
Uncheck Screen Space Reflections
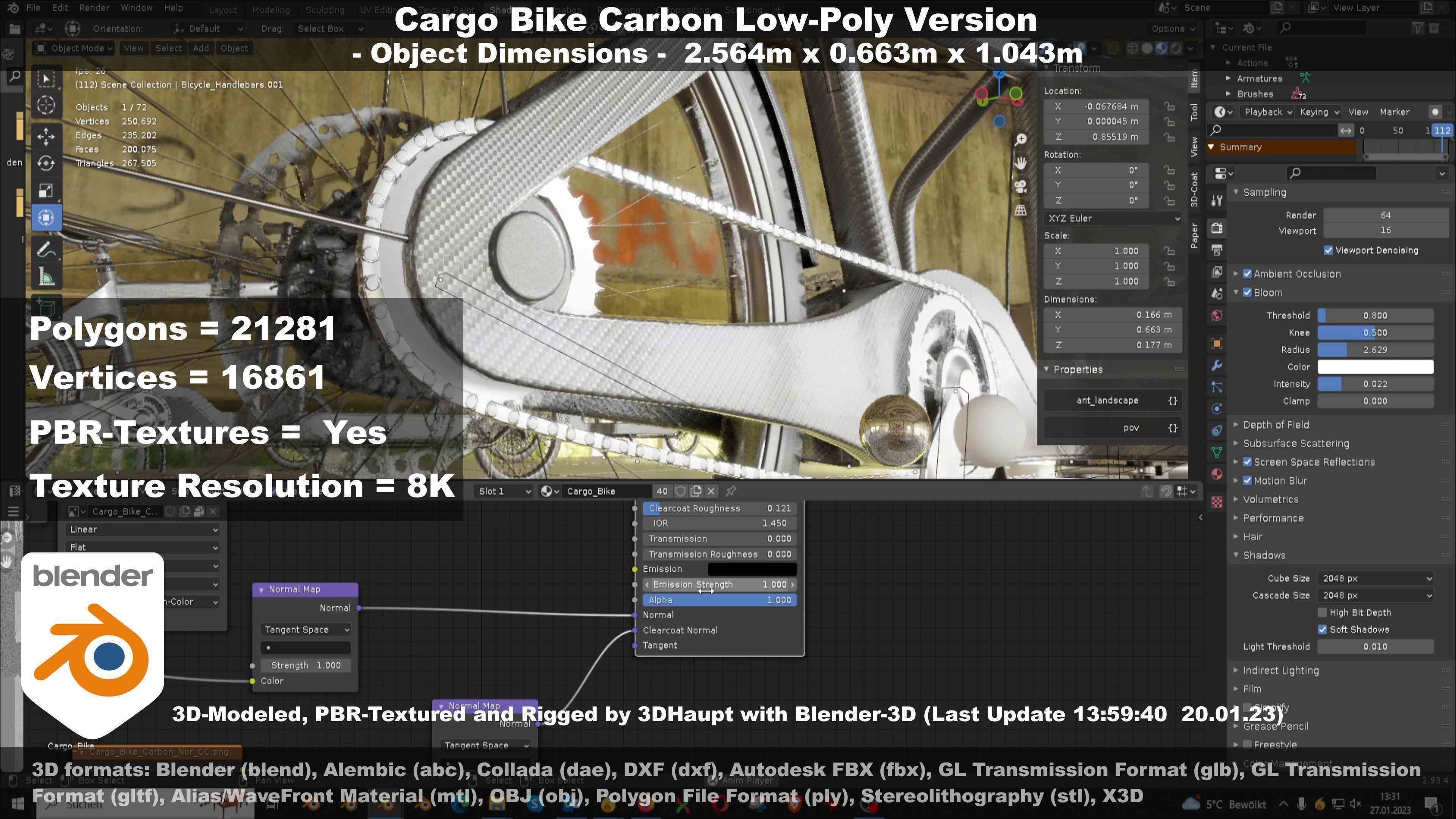click(1247, 462)
